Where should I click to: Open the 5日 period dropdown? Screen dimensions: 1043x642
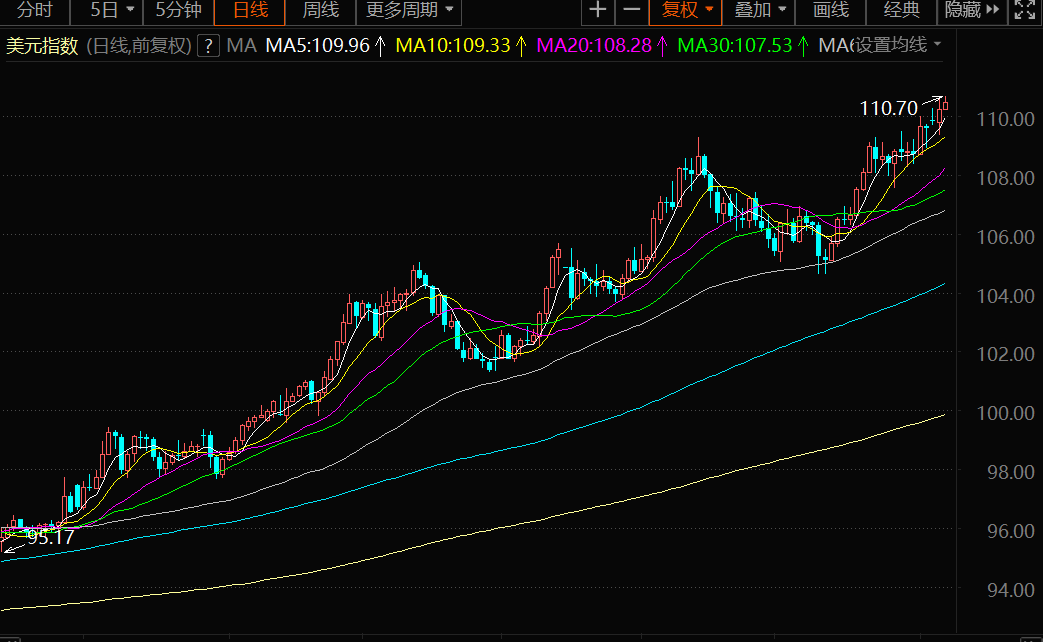pos(112,11)
